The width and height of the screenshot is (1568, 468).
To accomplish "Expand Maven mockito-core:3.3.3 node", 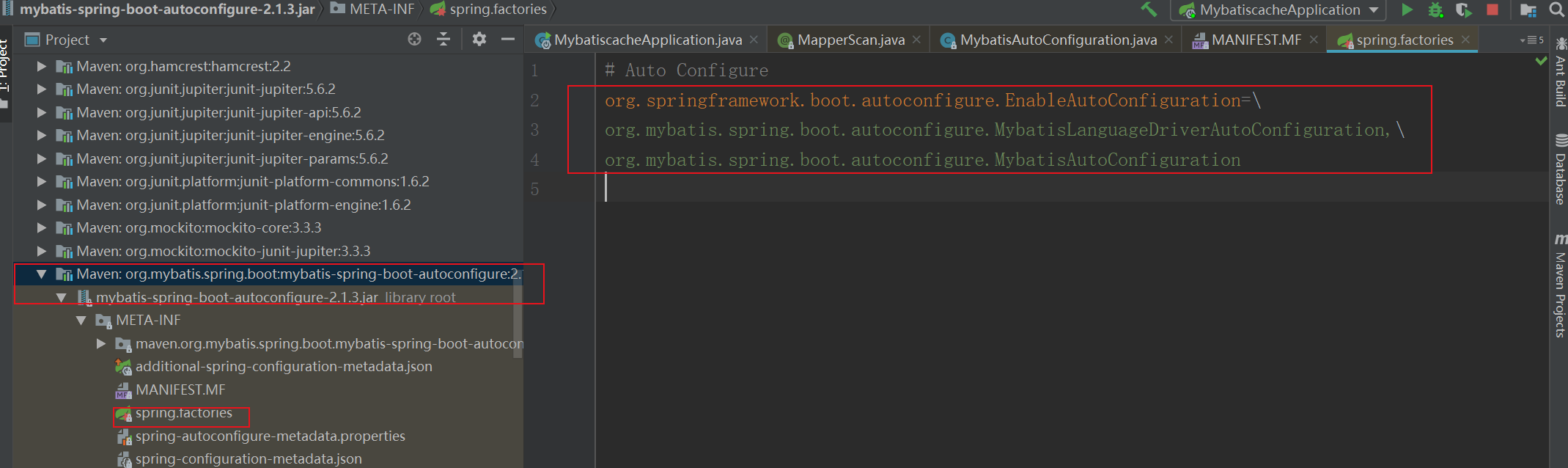I will click(x=42, y=228).
